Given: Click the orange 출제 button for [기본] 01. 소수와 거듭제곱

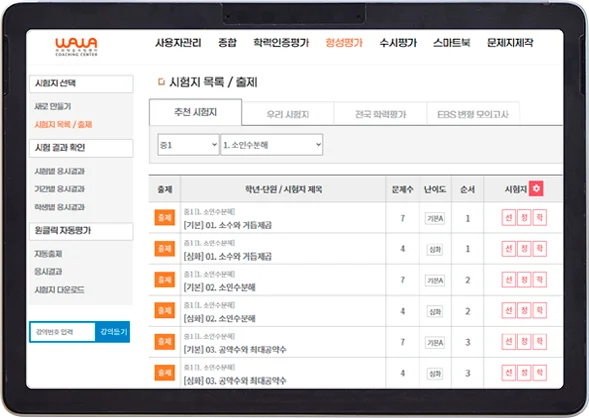Looking at the screenshot, I should [x=165, y=217].
